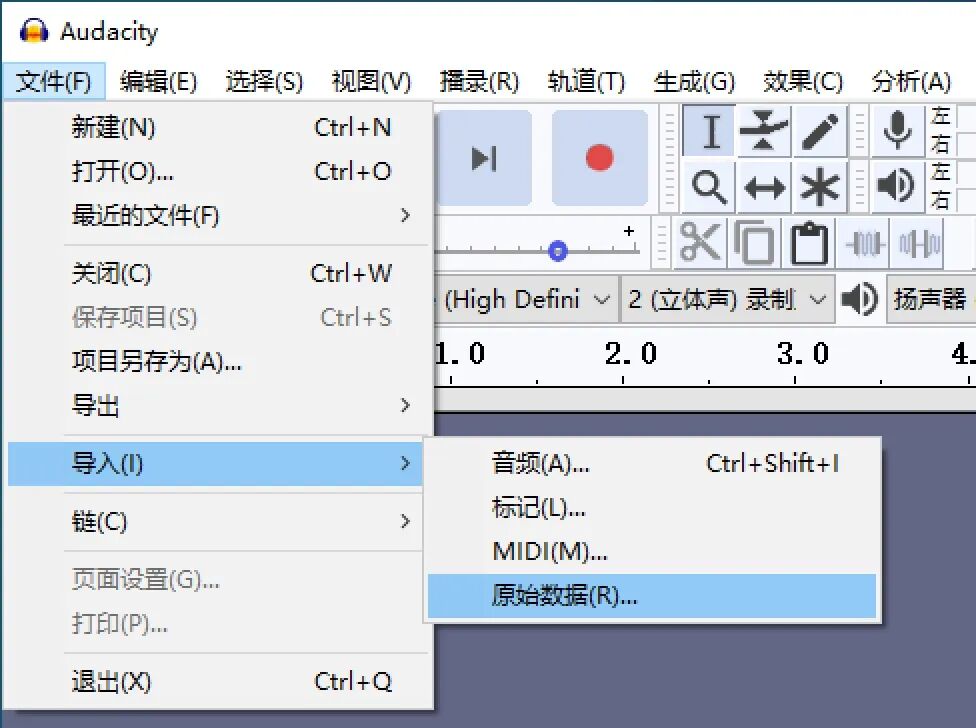Click the Copy icon
This screenshot has height=728, width=976.
754,243
